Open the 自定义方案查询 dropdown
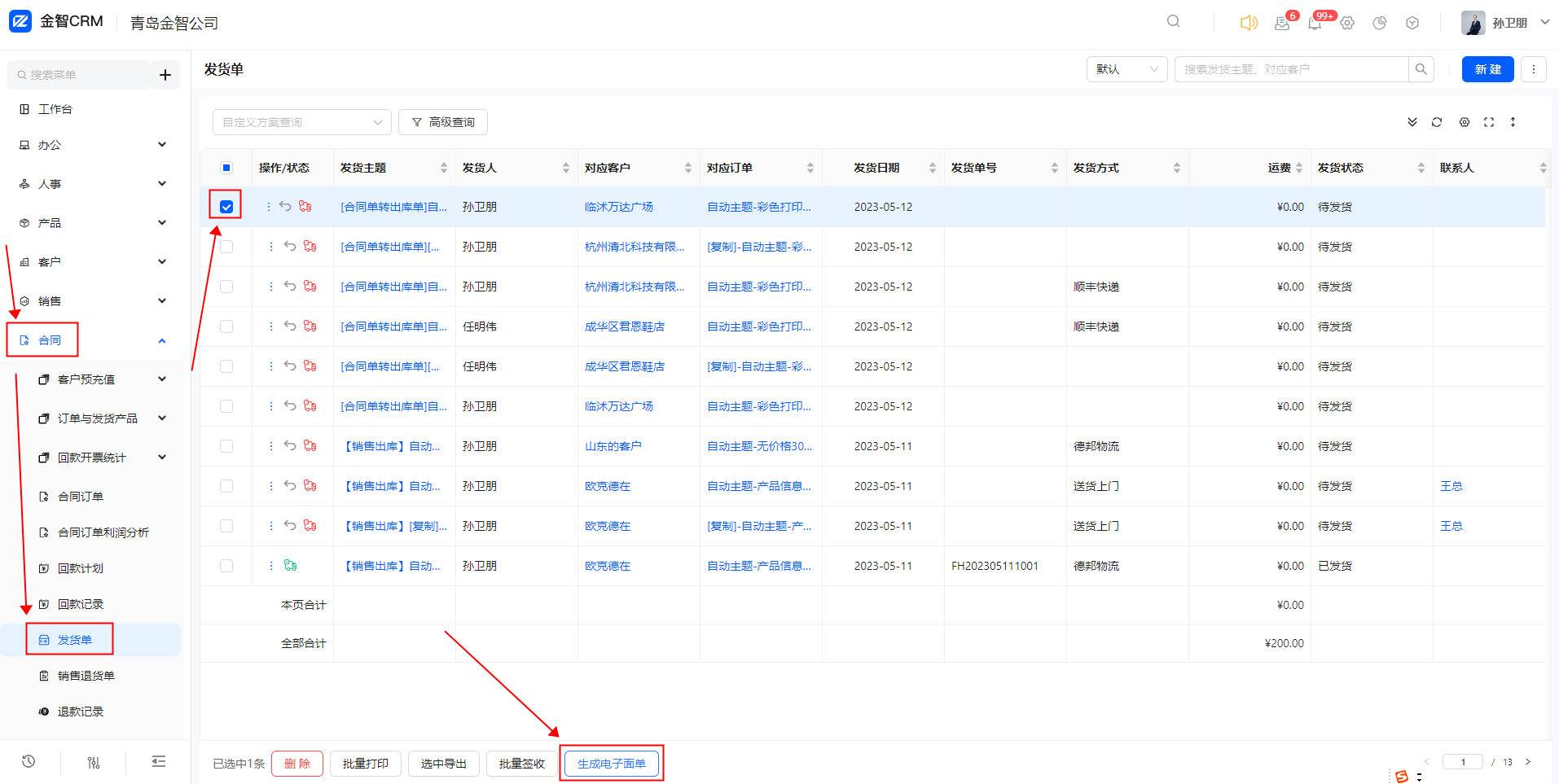Viewport: 1559px width, 784px height. (x=301, y=122)
